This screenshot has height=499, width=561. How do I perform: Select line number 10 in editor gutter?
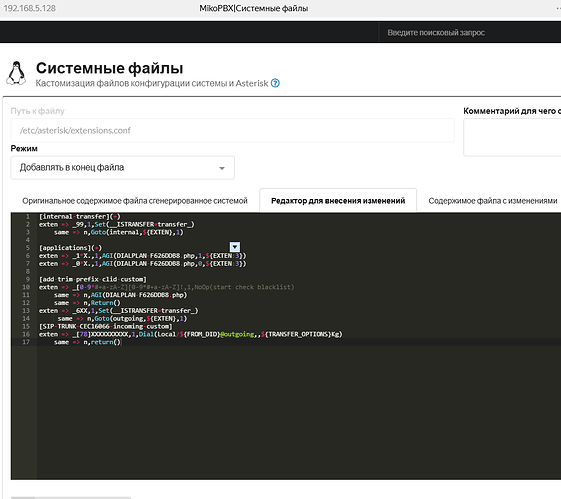(x=26, y=287)
